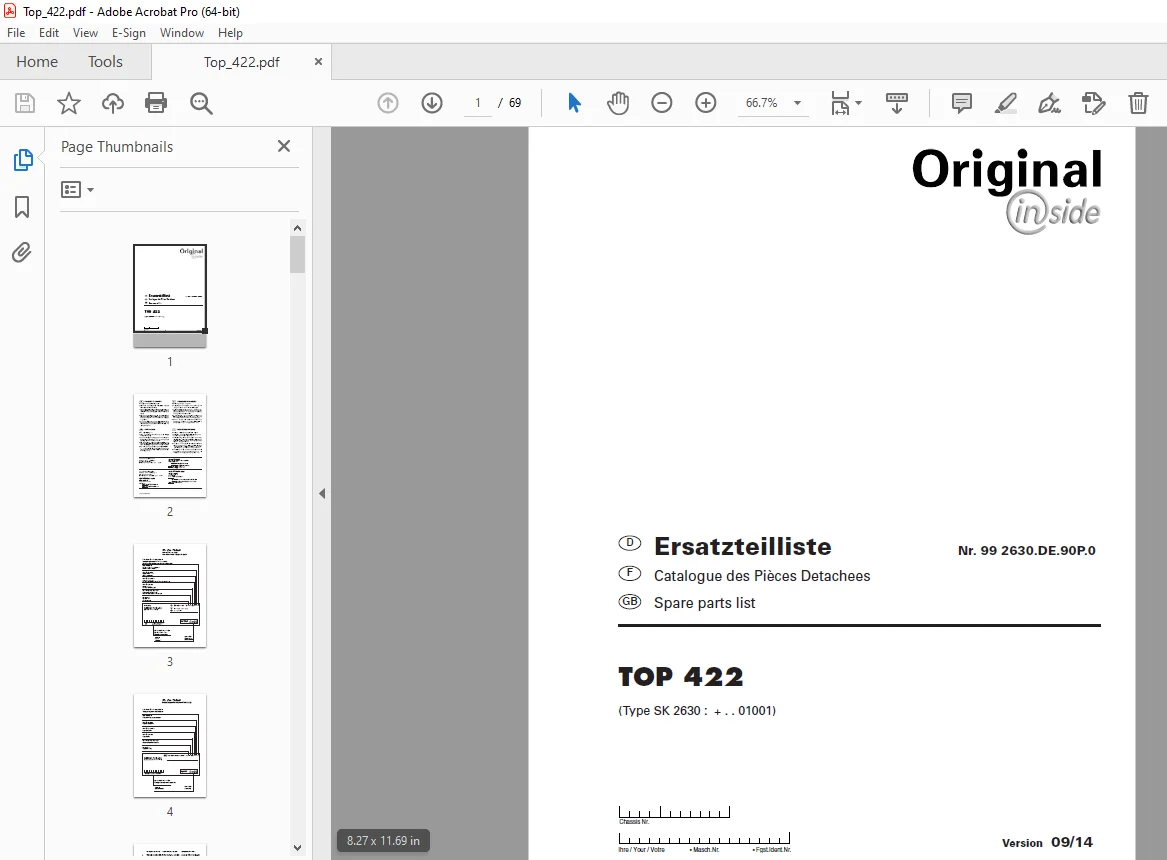The image size is (1167, 860).
Task: Select the Top_422.pdf document tab
Action: [242, 62]
